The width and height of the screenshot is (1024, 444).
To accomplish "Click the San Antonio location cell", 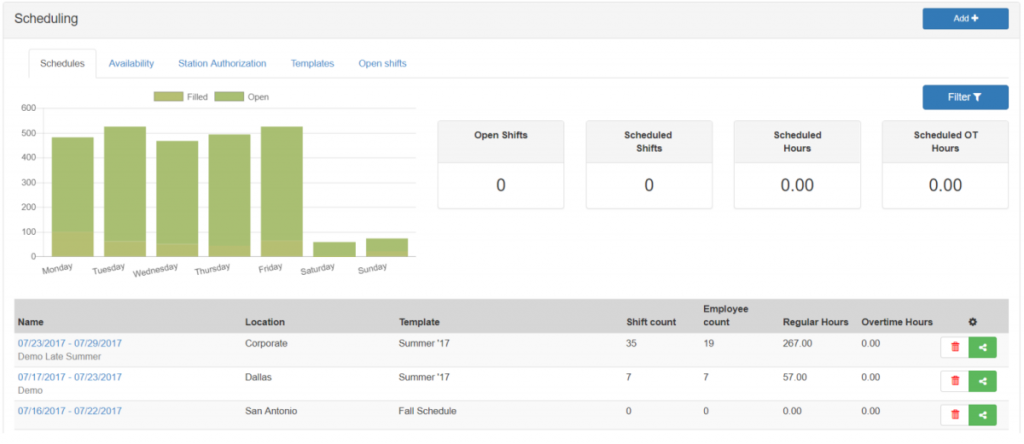I will point(271,411).
